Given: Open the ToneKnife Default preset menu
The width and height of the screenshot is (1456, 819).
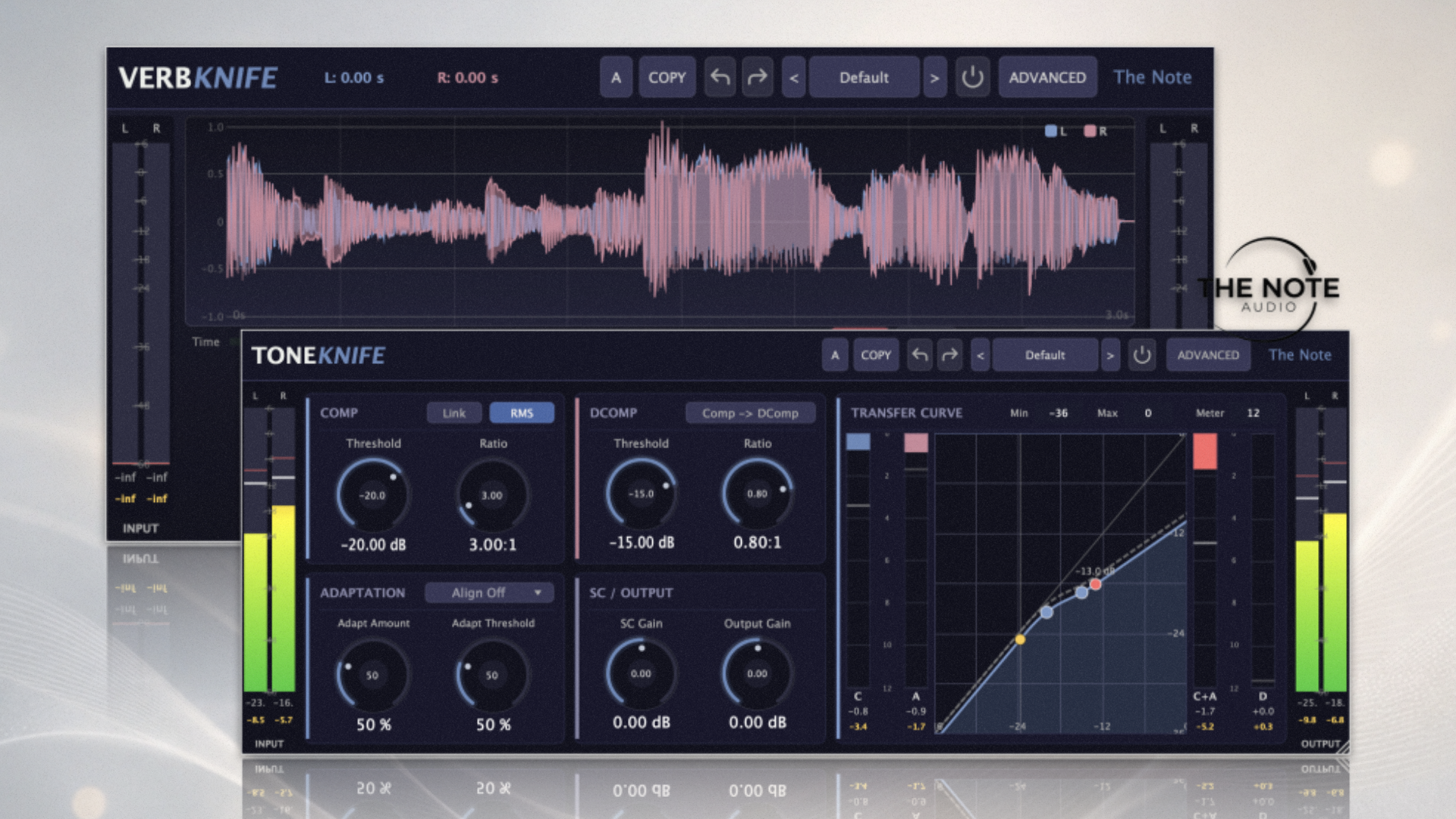Looking at the screenshot, I should click(x=1045, y=355).
